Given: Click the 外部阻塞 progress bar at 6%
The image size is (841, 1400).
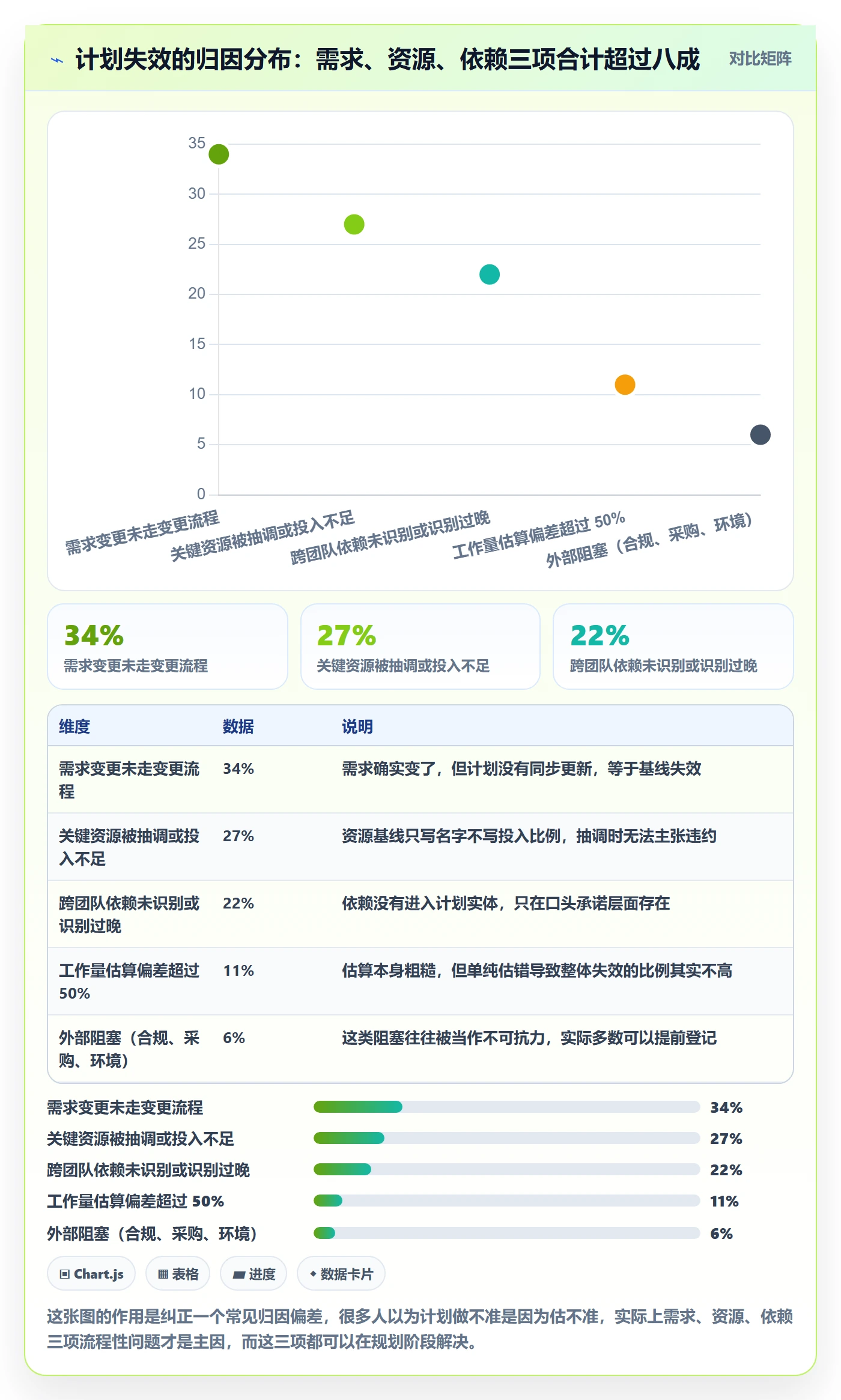Looking at the screenshot, I should click(506, 1233).
